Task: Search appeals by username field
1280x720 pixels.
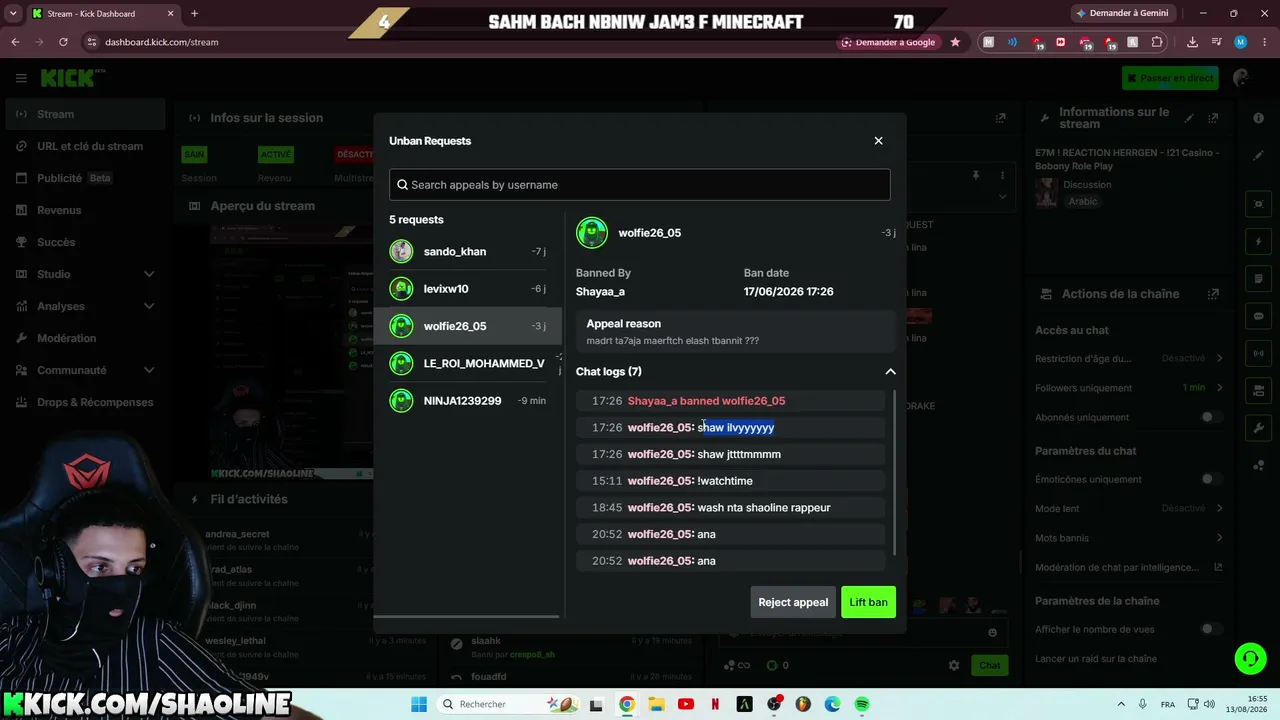Action: 639,185
